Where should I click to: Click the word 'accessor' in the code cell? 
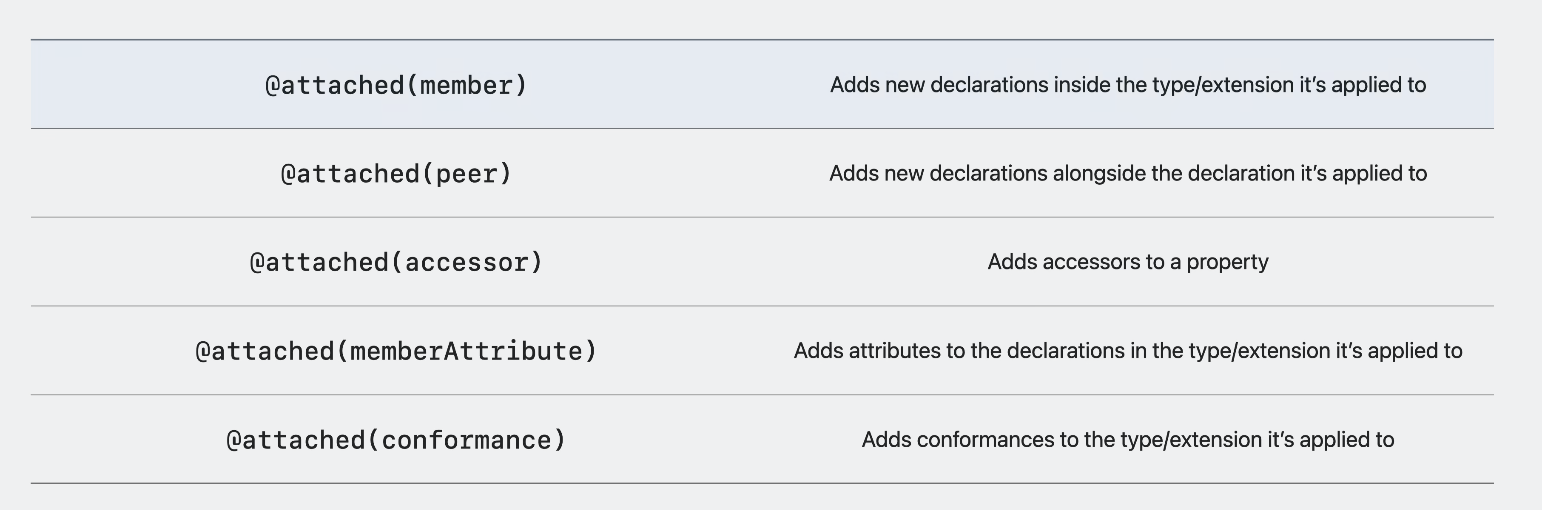pos(466,262)
